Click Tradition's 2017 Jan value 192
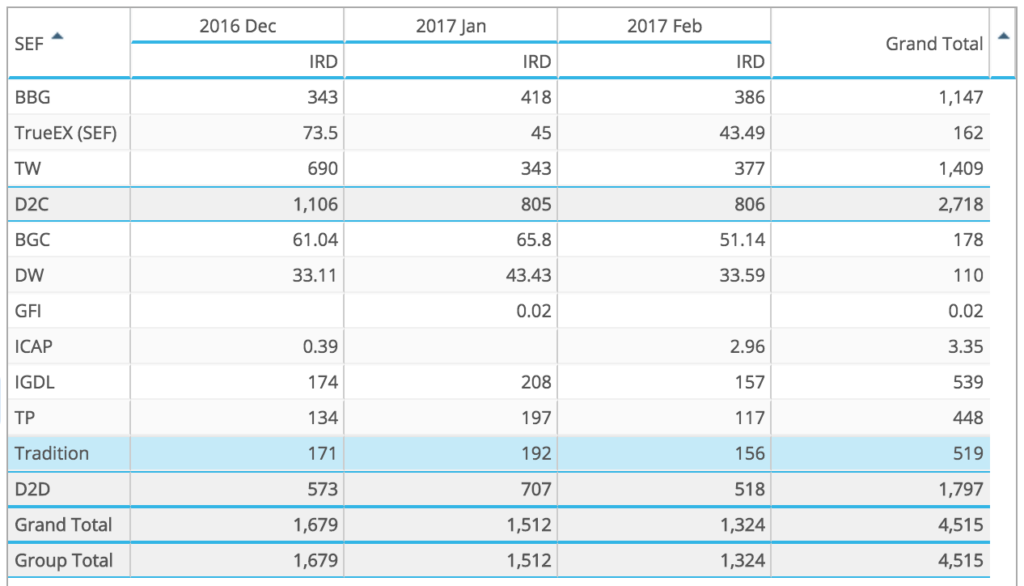 click(536, 453)
